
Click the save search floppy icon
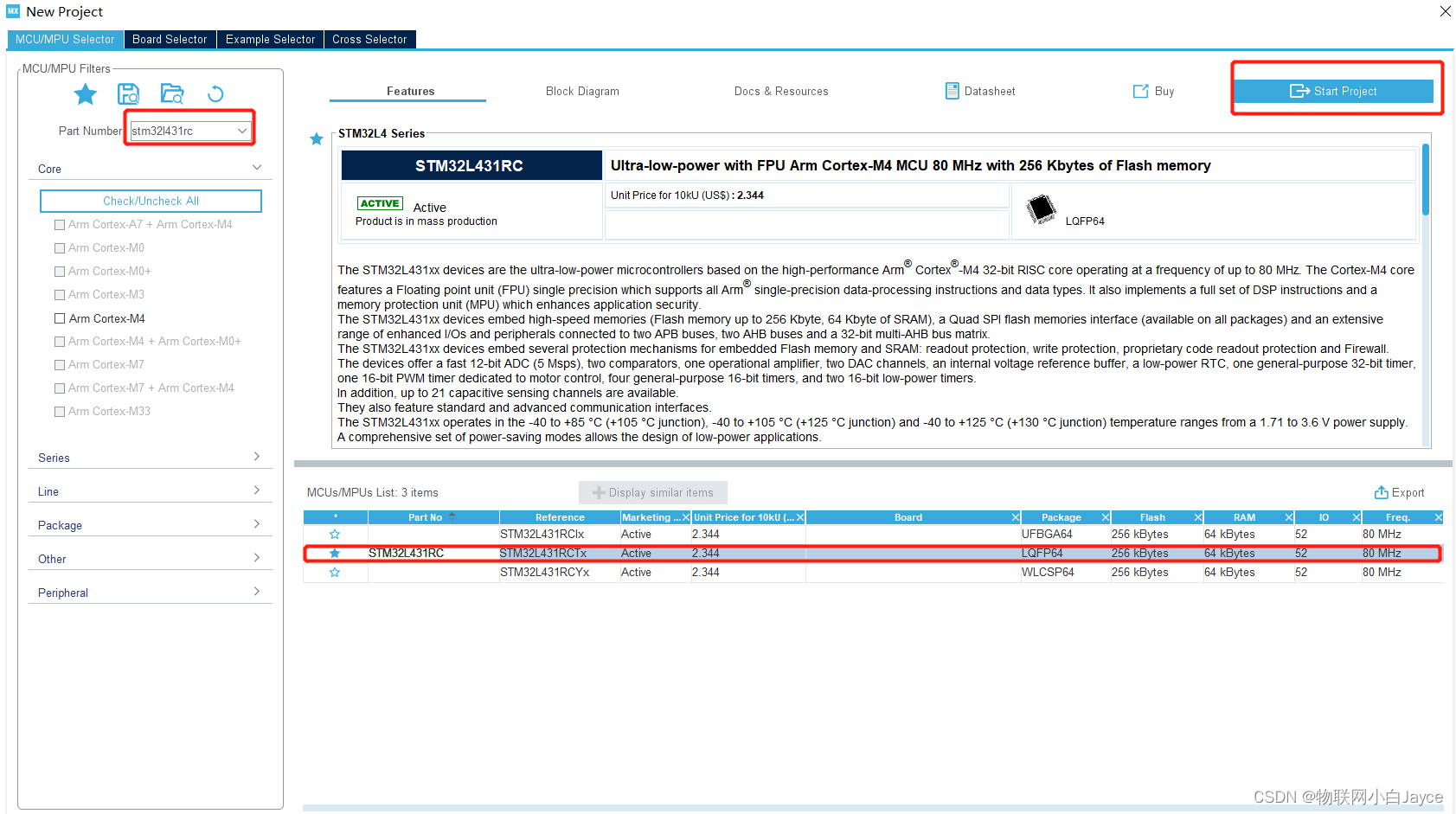(x=129, y=93)
